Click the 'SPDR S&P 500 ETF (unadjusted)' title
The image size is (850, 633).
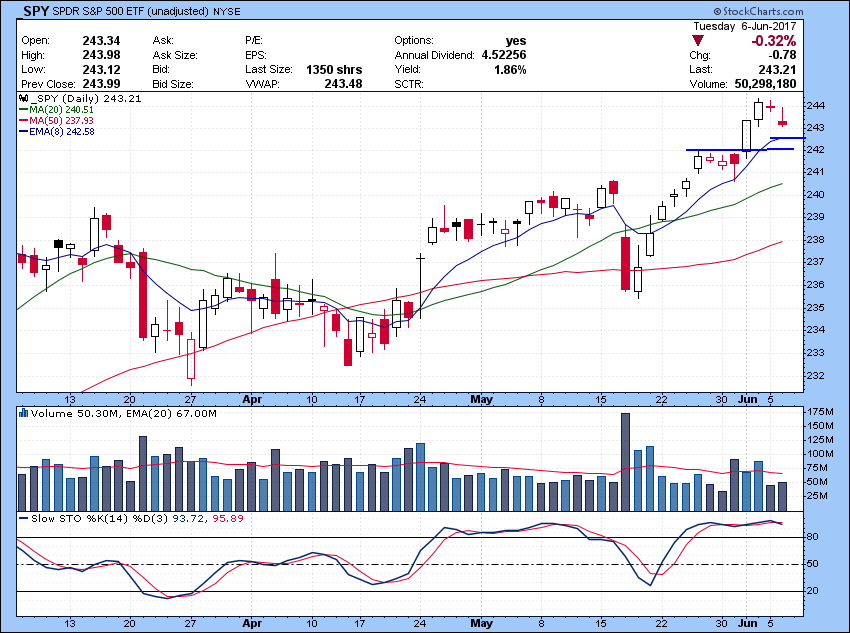[x=131, y=11]
